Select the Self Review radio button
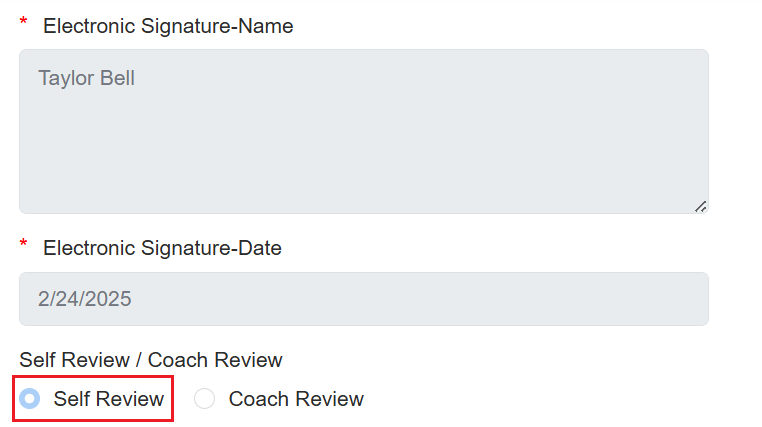The width and height of the screenshot is (762, 427). click(x=31, y=399)
